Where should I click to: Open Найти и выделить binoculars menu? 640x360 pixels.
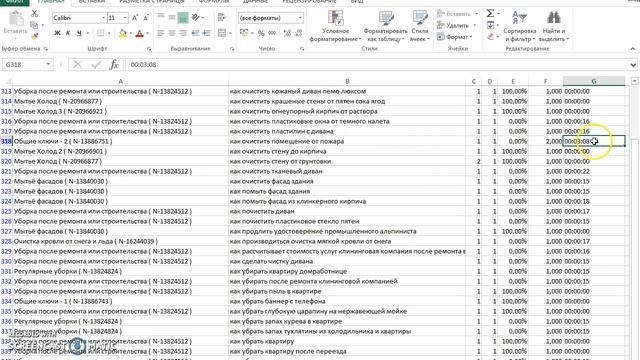[x=553, y=26]
